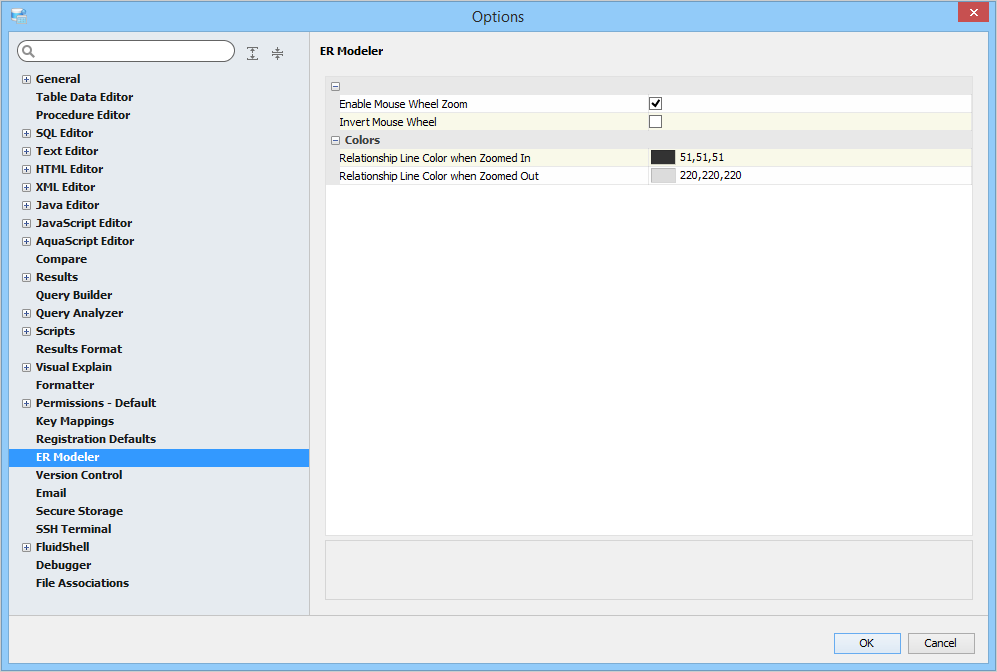The width and height of the screenshot is (997, 672).
Task: Expand the JavaScript Editor node
Action: pos(26,224)
